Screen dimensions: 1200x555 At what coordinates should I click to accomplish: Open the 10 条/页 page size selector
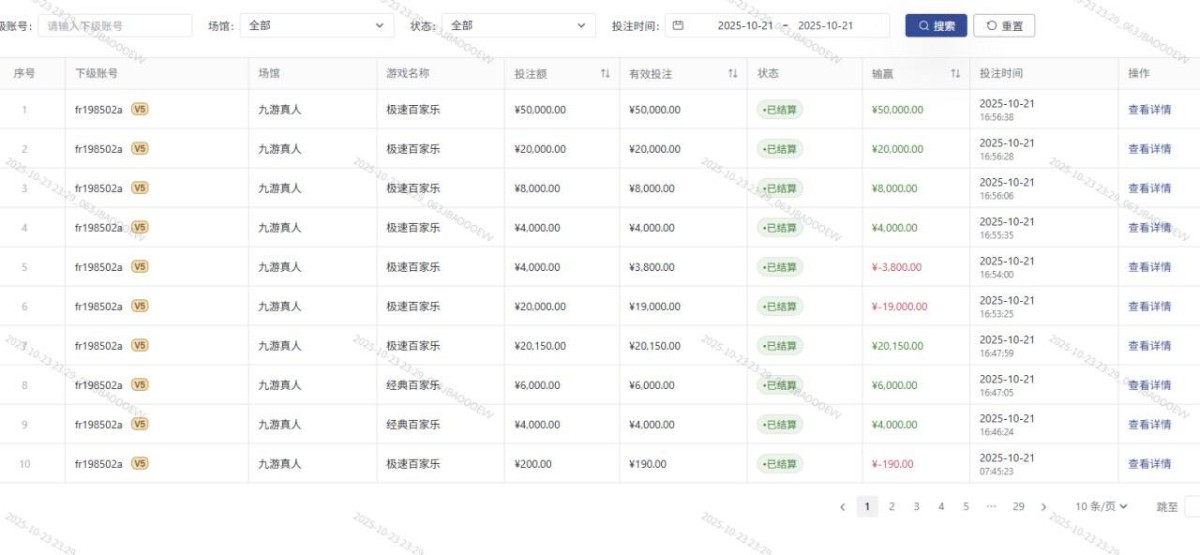coord(1101,507)
